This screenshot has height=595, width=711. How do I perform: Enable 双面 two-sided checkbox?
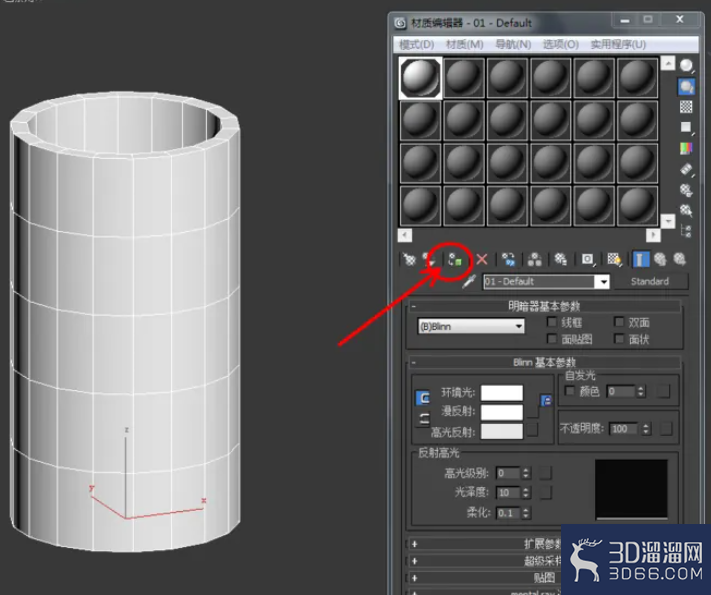pos(618,322)
